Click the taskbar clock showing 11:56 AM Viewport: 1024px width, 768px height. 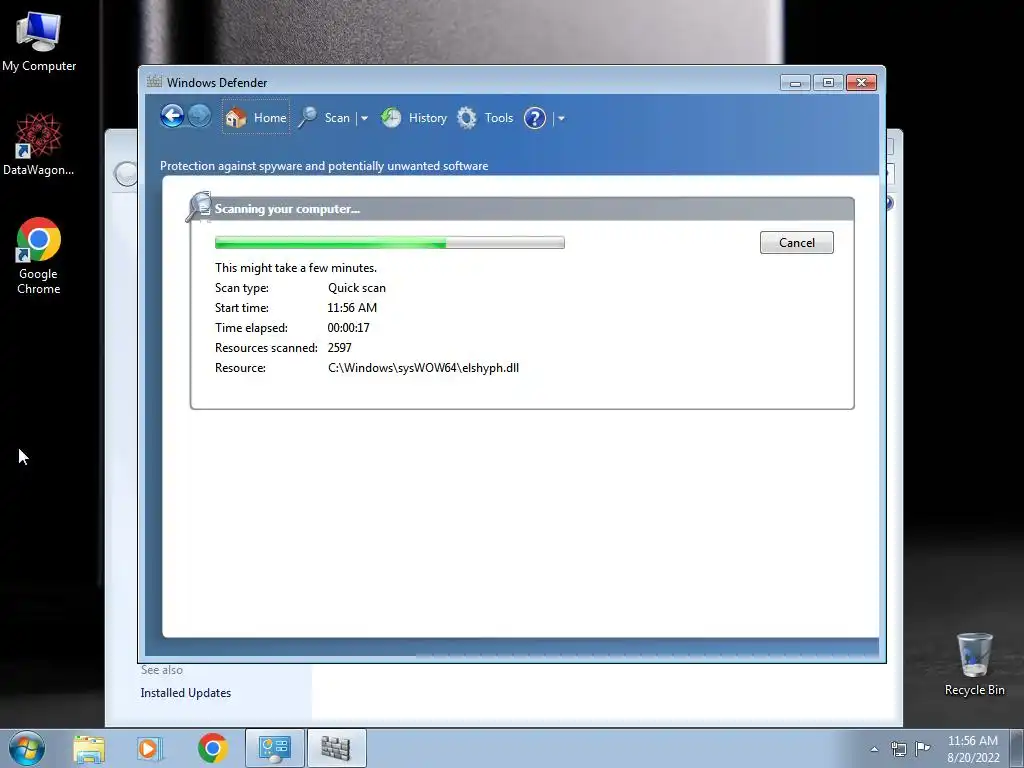(x=972, y=749)
